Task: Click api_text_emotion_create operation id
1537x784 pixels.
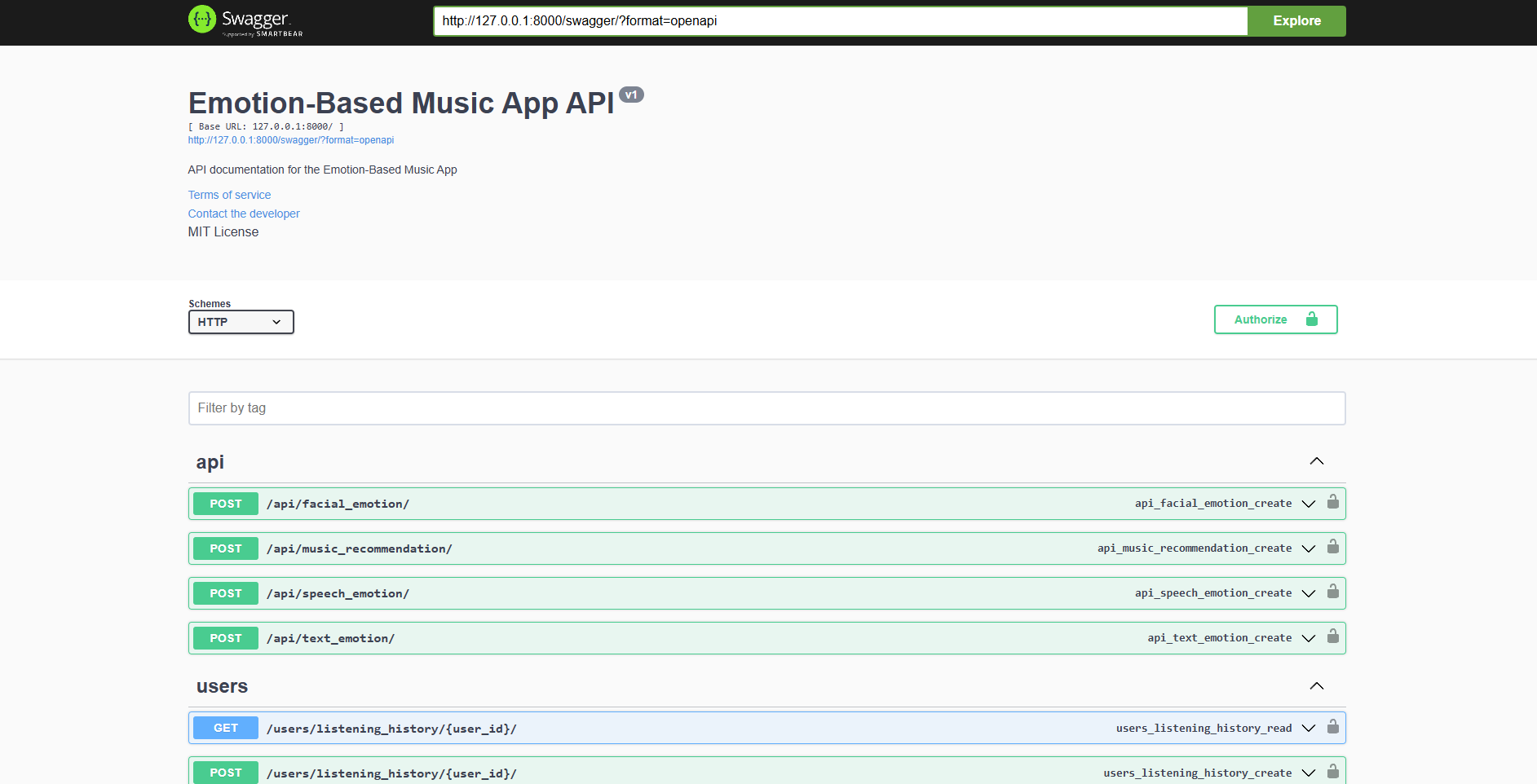Action: (x=1220, y=638)
